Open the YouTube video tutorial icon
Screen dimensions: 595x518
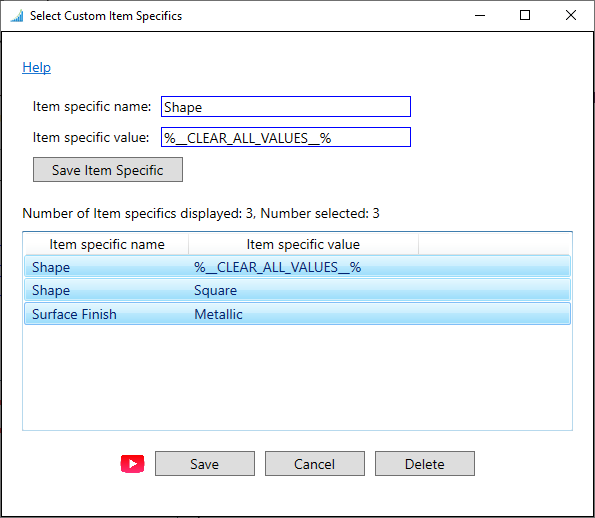[132, 464]
